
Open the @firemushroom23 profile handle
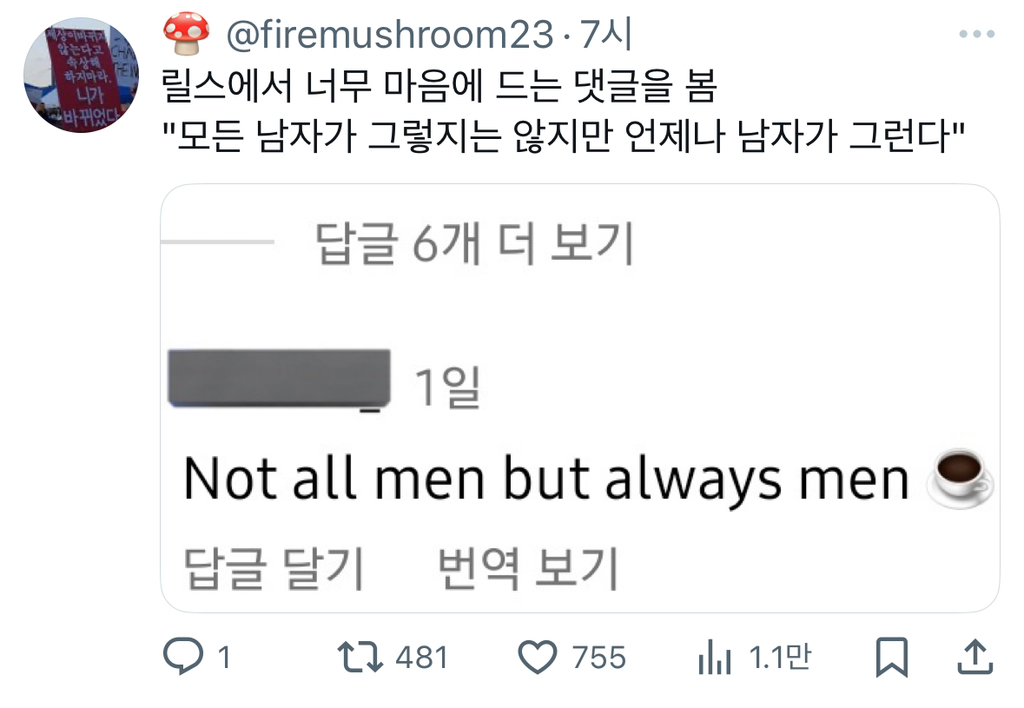pos(389,36)
